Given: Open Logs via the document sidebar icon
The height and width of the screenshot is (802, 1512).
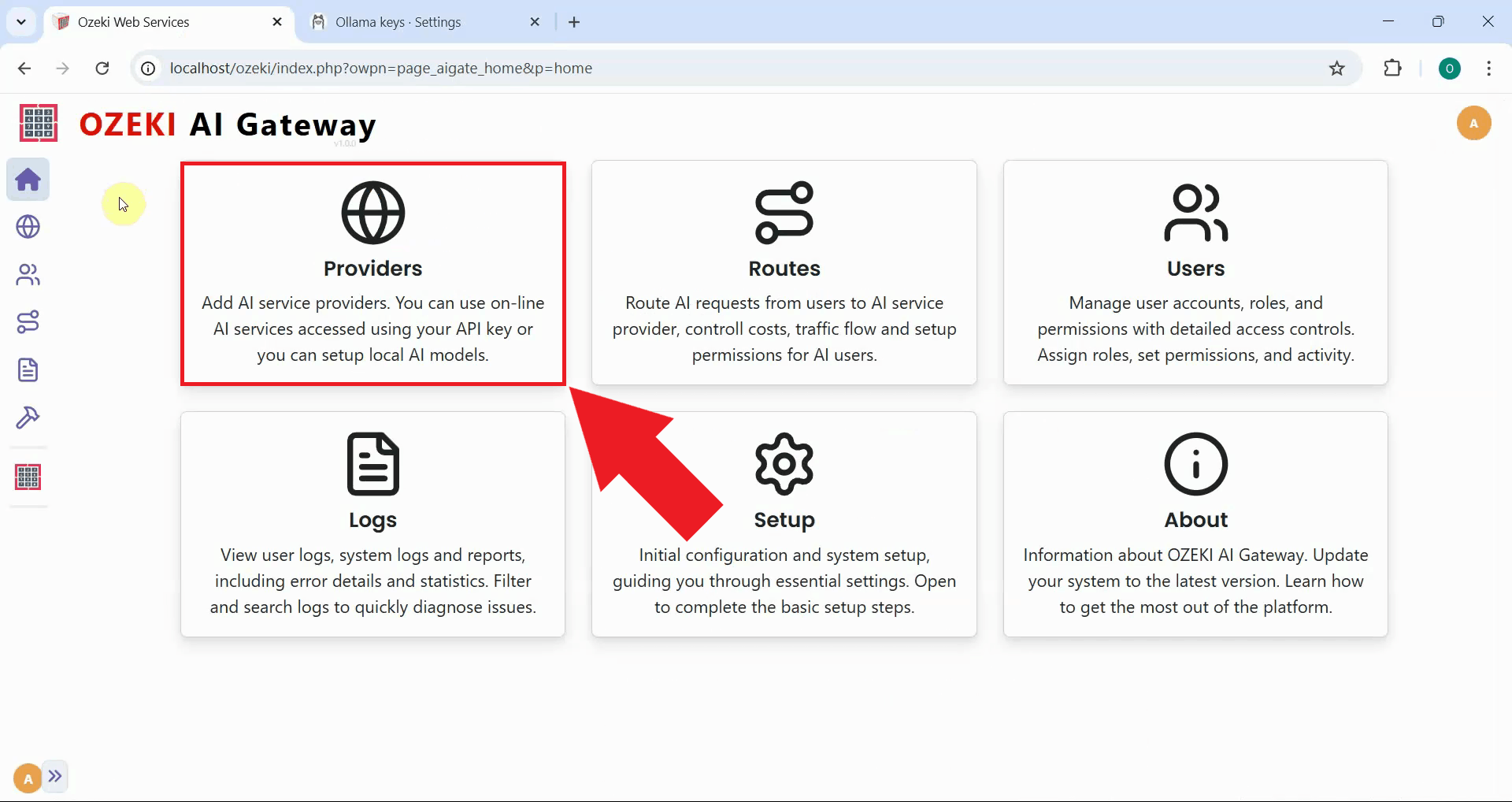Looking at the screenshot, I should 28,369.
